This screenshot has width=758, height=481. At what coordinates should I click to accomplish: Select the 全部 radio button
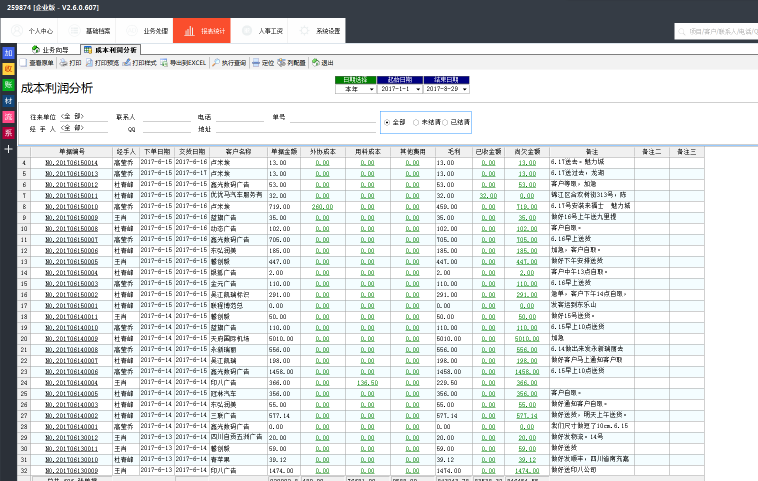pyautogui.click(x=388, y=122)
